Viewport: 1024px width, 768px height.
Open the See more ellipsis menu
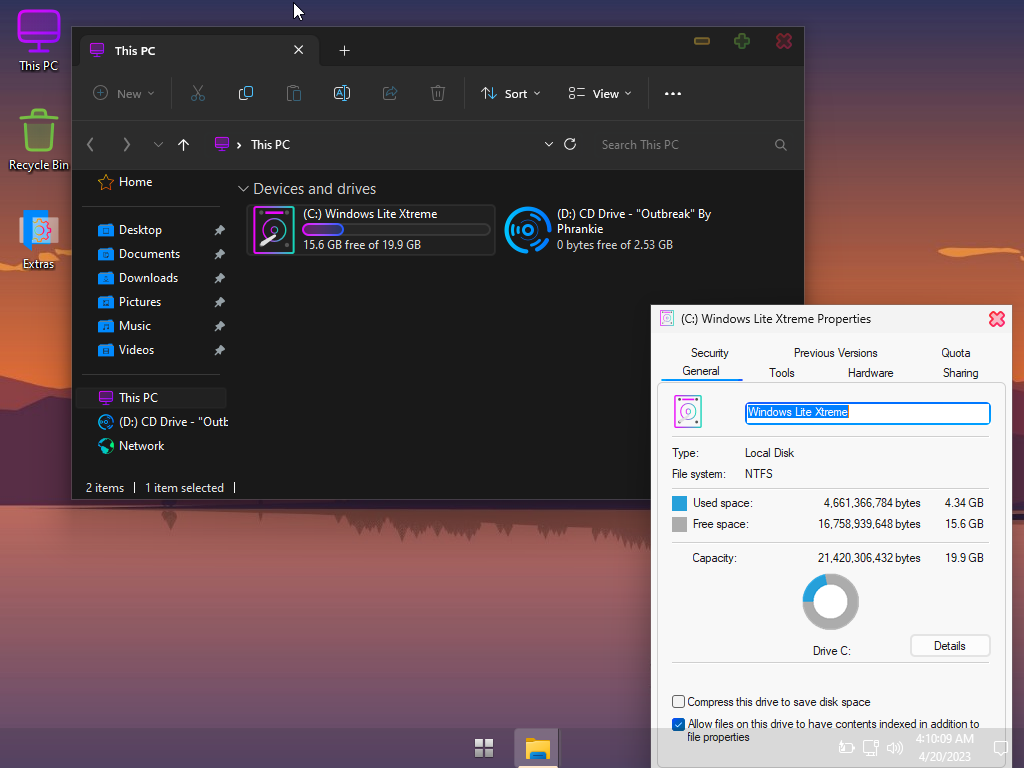click(673, 93)
